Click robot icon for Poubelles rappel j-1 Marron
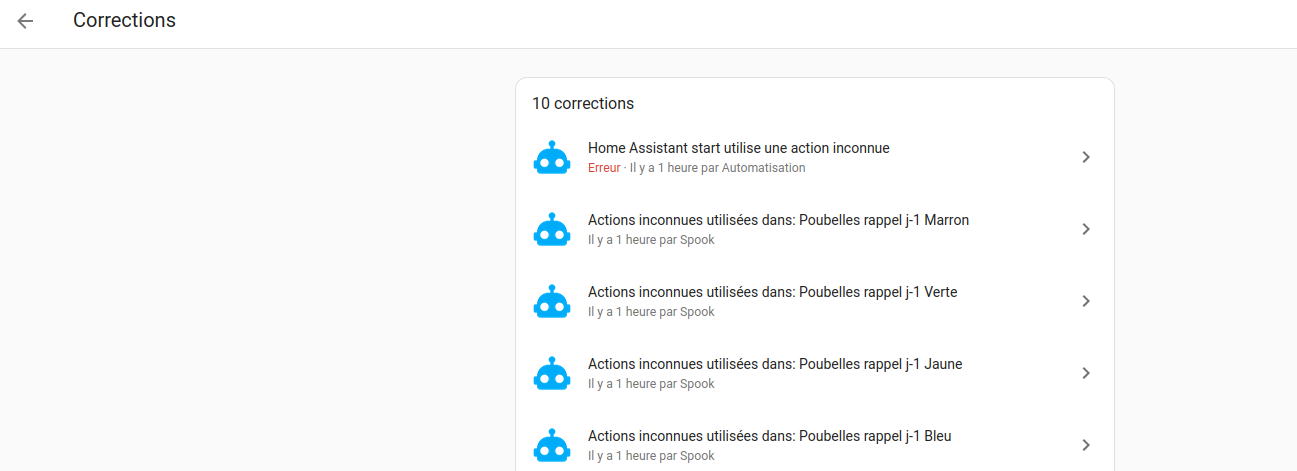This screenshot has height=471, width=1297. tap(552, 230)
